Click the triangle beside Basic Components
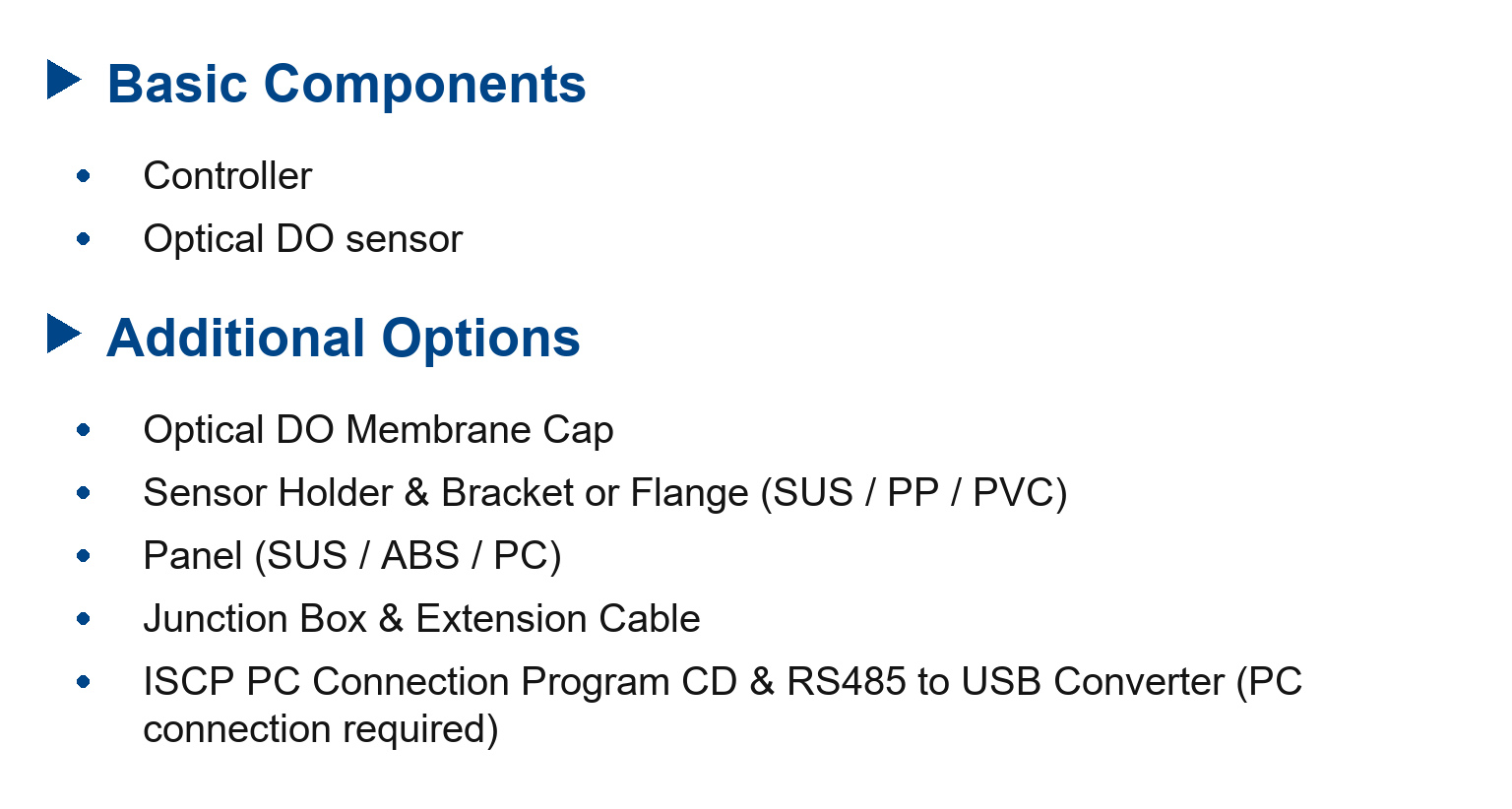1512x809 pixels. 64,80
